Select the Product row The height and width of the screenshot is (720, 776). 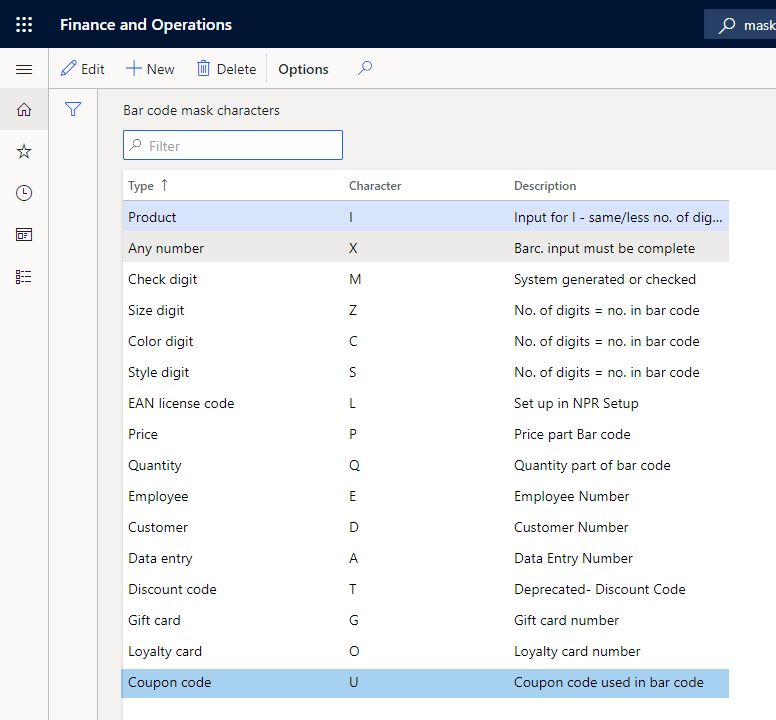coord(426,217)
